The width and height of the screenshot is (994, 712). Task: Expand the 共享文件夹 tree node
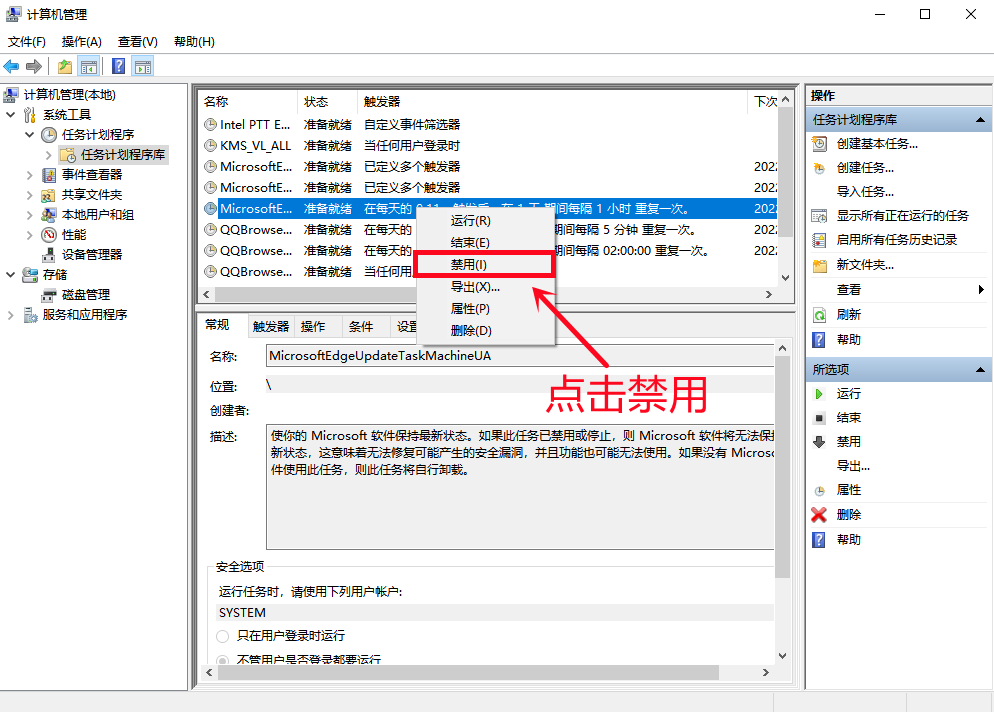[30, 195]
